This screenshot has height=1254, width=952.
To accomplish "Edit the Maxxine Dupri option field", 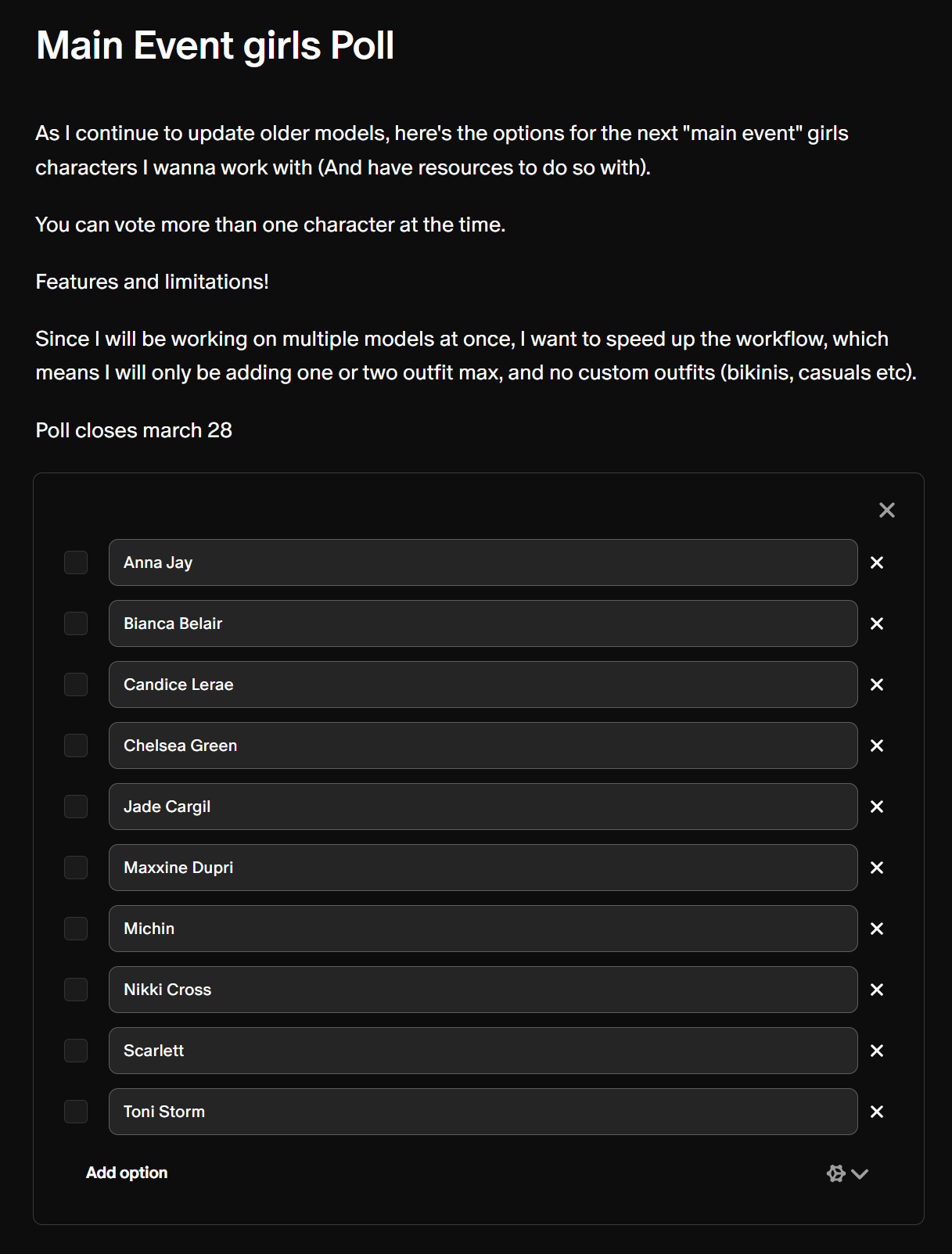I will click(483, 868).
